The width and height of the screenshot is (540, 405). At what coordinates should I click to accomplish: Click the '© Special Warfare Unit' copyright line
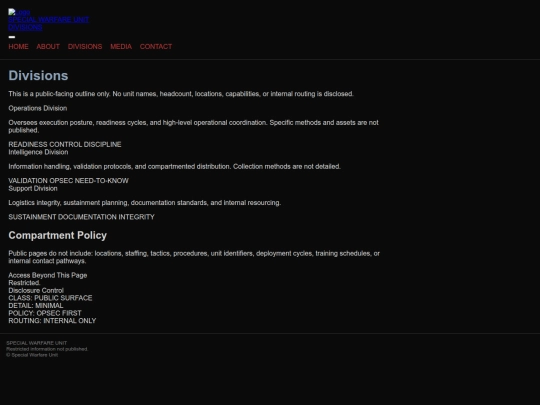[32, 355]
